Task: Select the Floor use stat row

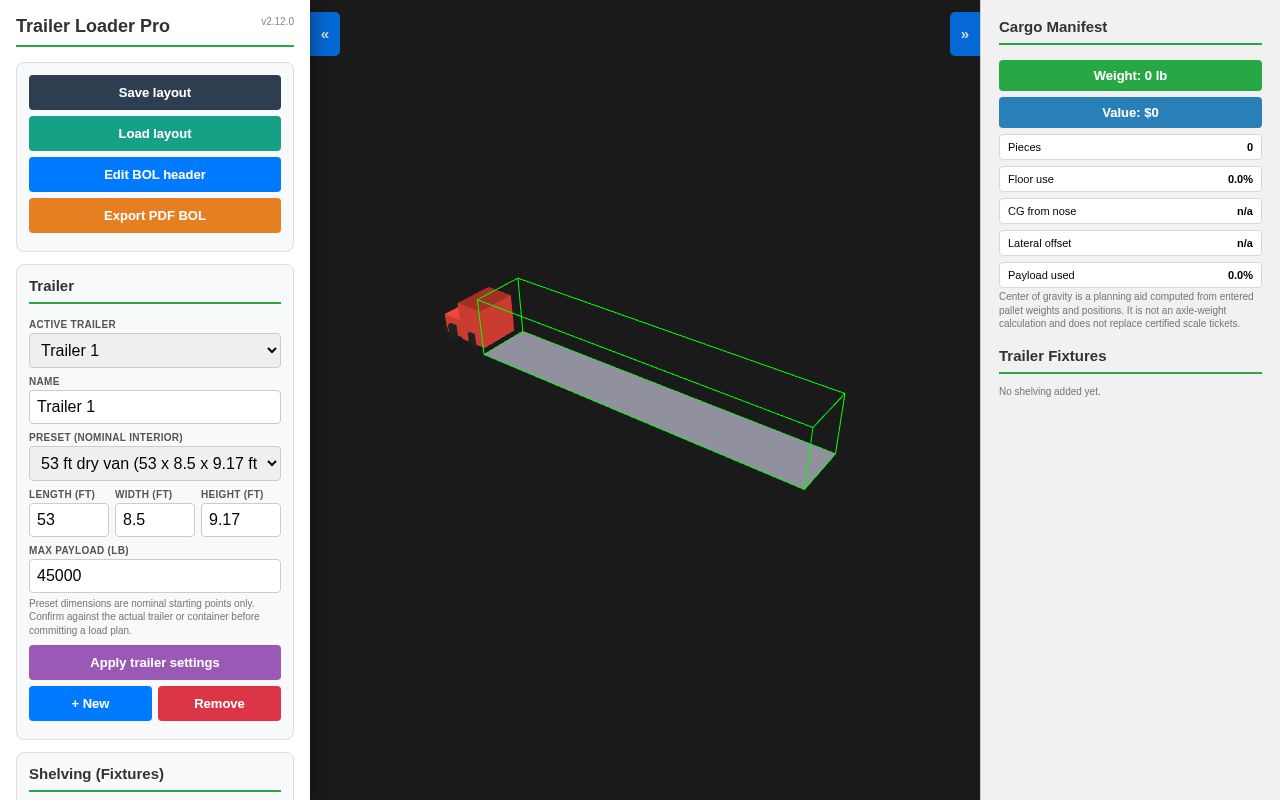Action: pyautogui.click(x=1130, y=179)
